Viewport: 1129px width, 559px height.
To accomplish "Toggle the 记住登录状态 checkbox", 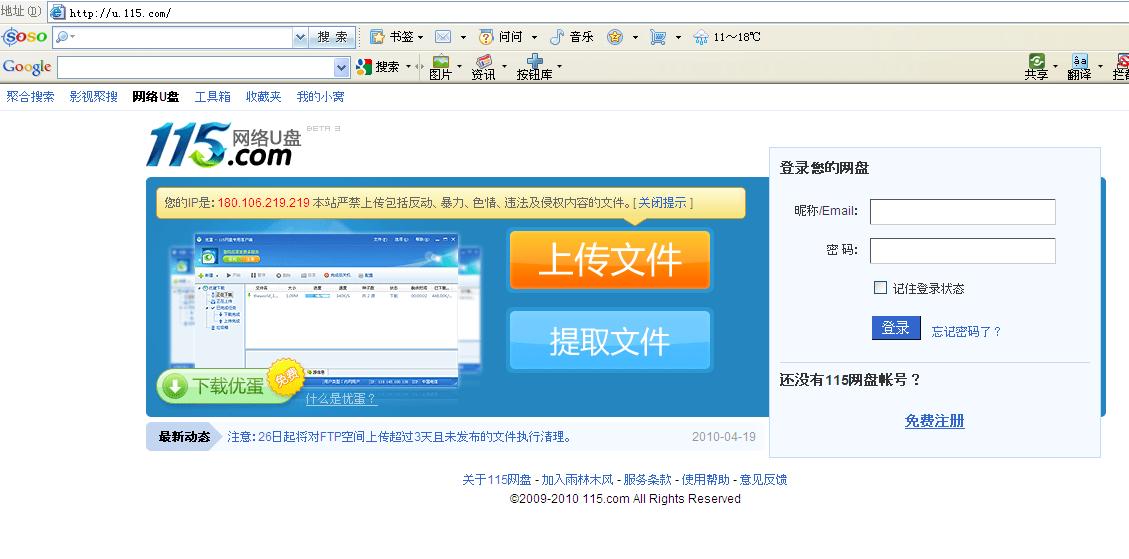I will (x=880, y=287).
